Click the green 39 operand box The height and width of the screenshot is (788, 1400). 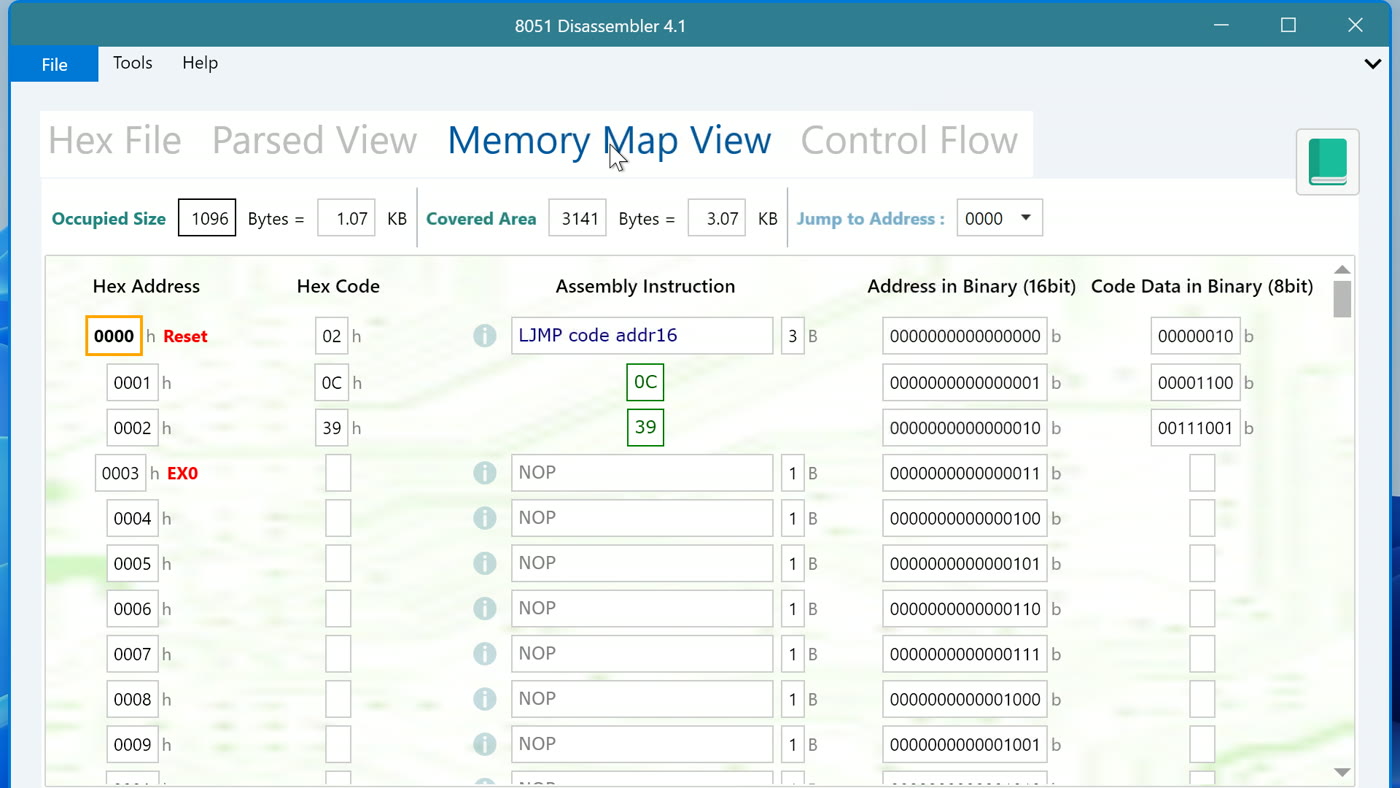coord(645,427)
